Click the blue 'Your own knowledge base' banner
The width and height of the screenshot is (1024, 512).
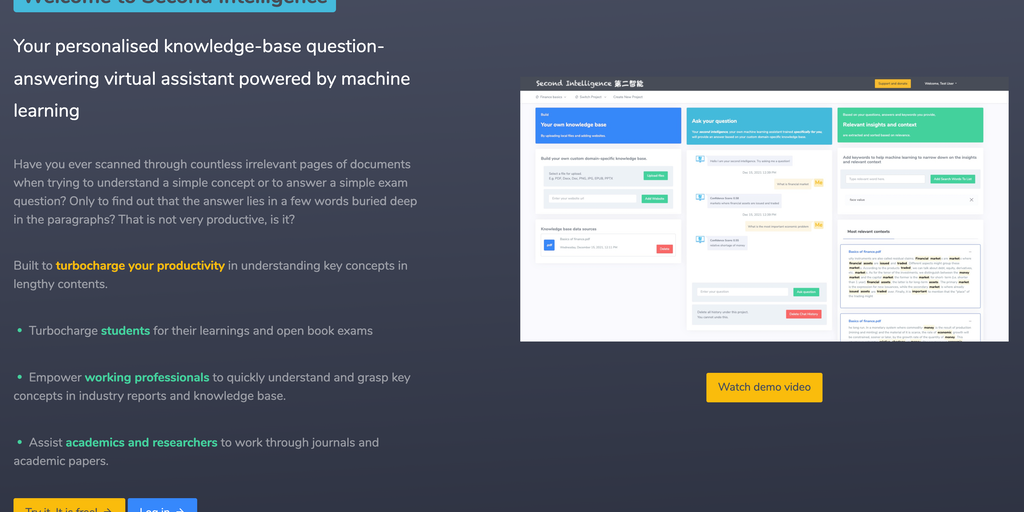coord(608,125)
